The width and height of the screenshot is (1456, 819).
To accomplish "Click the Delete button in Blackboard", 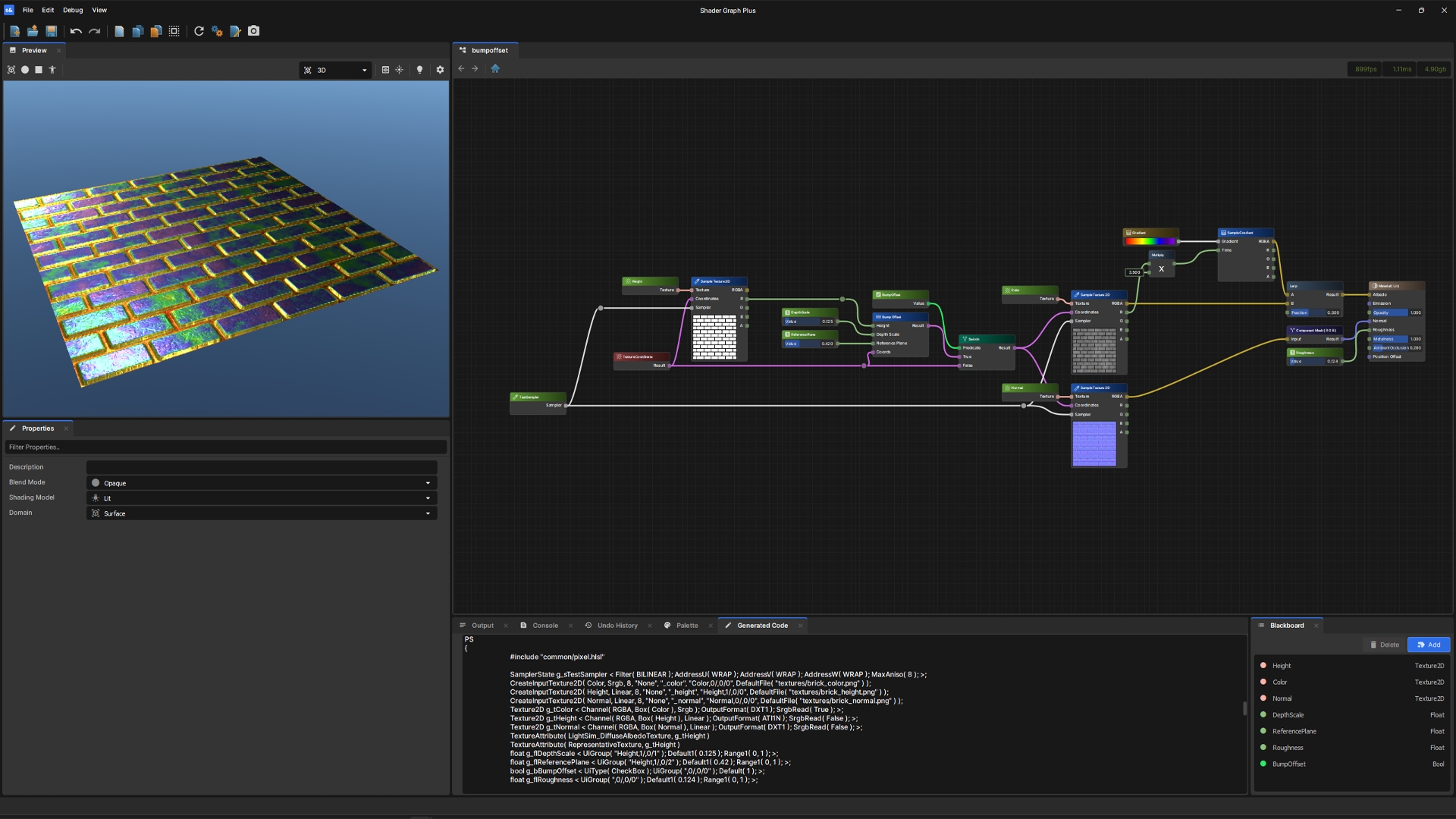I will coord(1385,645).
